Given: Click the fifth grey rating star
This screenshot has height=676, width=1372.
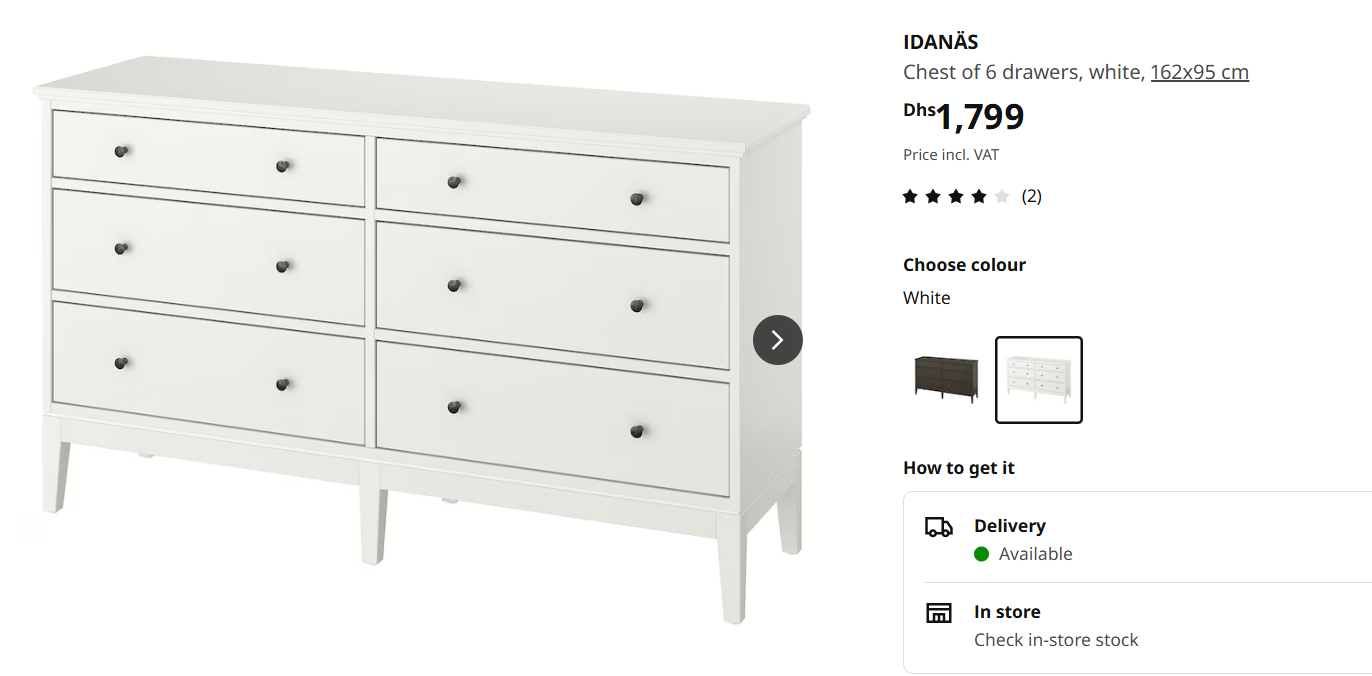Looking at the screenshot, I should click(x=1002, y=196).
